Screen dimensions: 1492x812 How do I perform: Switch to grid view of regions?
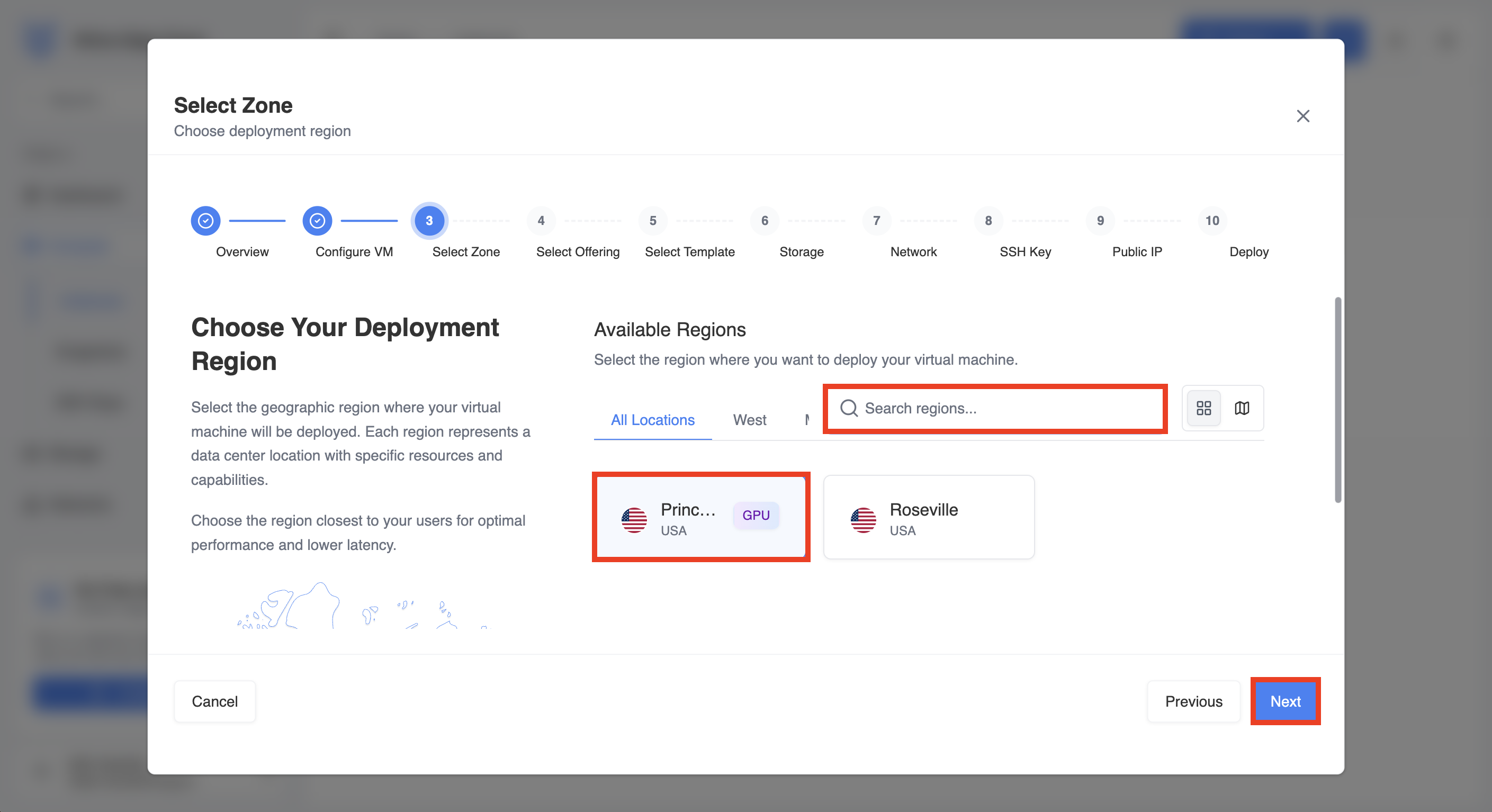[1203, 408]
